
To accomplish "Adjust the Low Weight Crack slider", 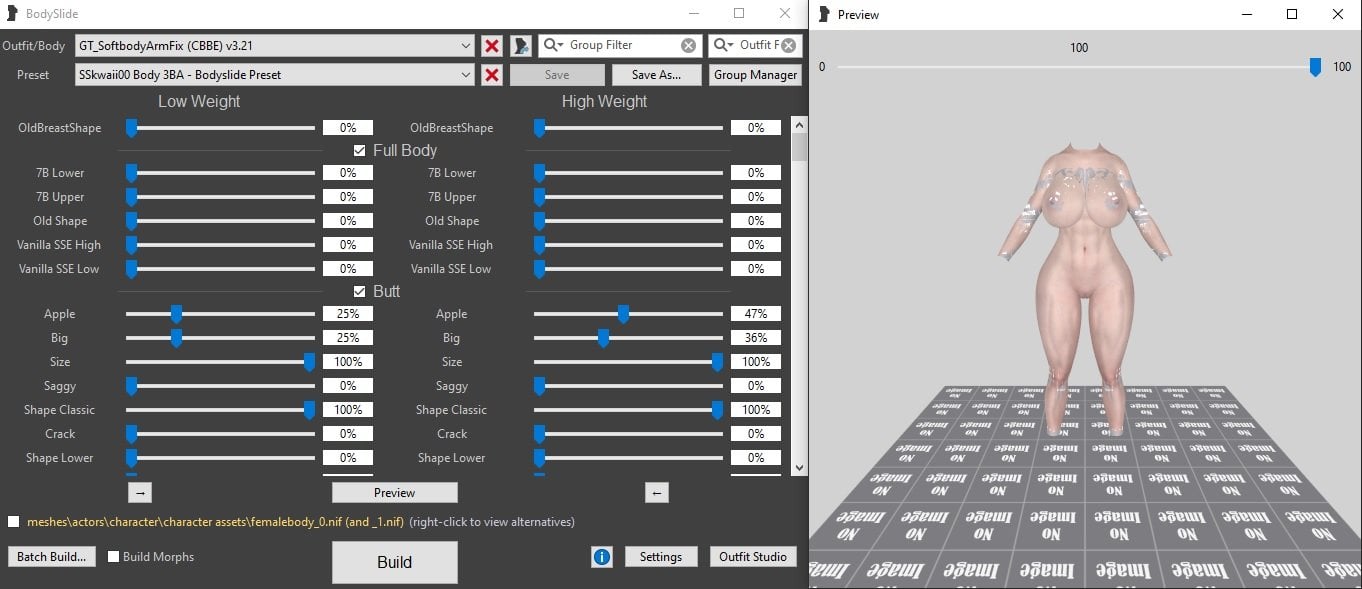I will point(131,434).
